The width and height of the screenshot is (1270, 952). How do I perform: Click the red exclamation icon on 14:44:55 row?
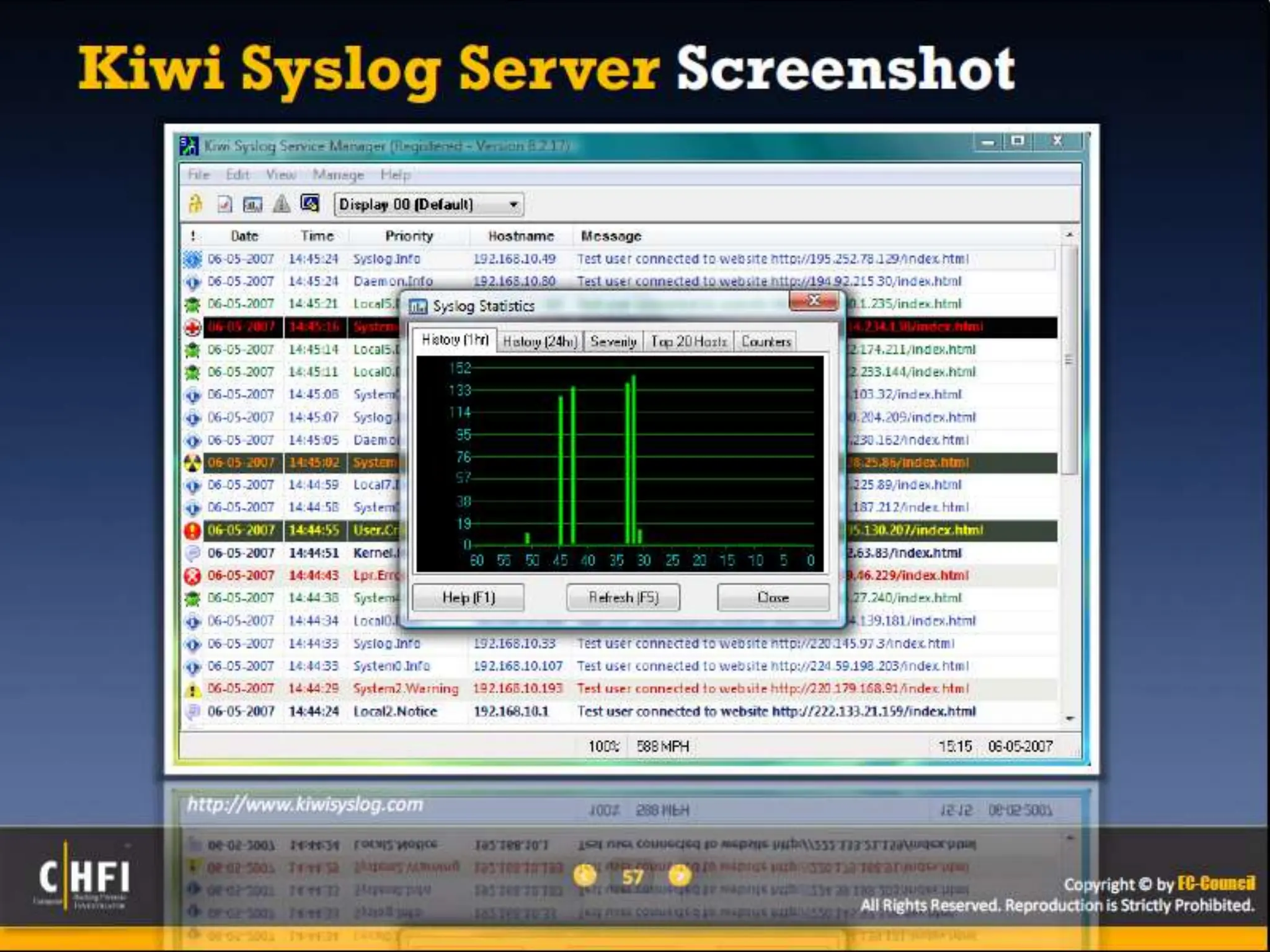point(193,531)
